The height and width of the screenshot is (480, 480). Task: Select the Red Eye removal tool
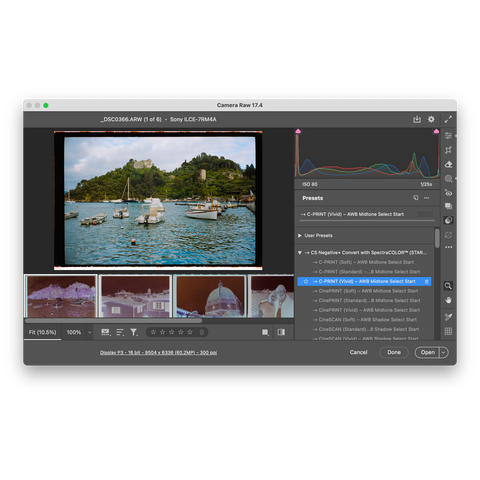pyautogui.click(x=448, y=193)
